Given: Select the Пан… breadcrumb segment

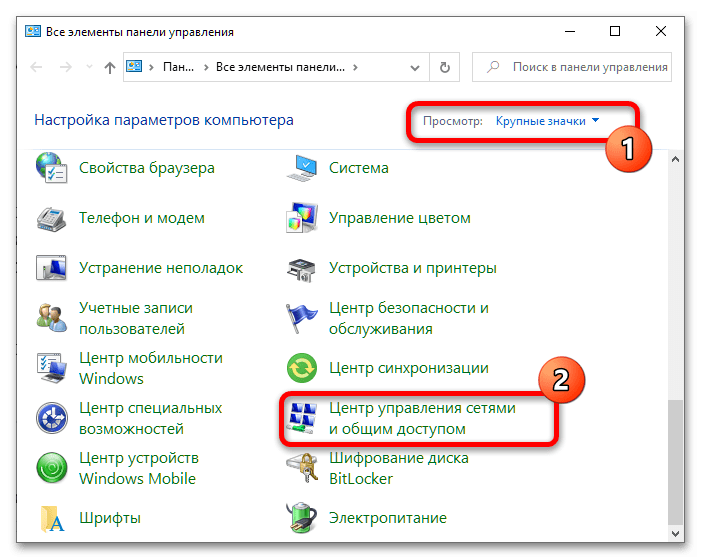Looking at the screenshot, I should click(178, 67).
